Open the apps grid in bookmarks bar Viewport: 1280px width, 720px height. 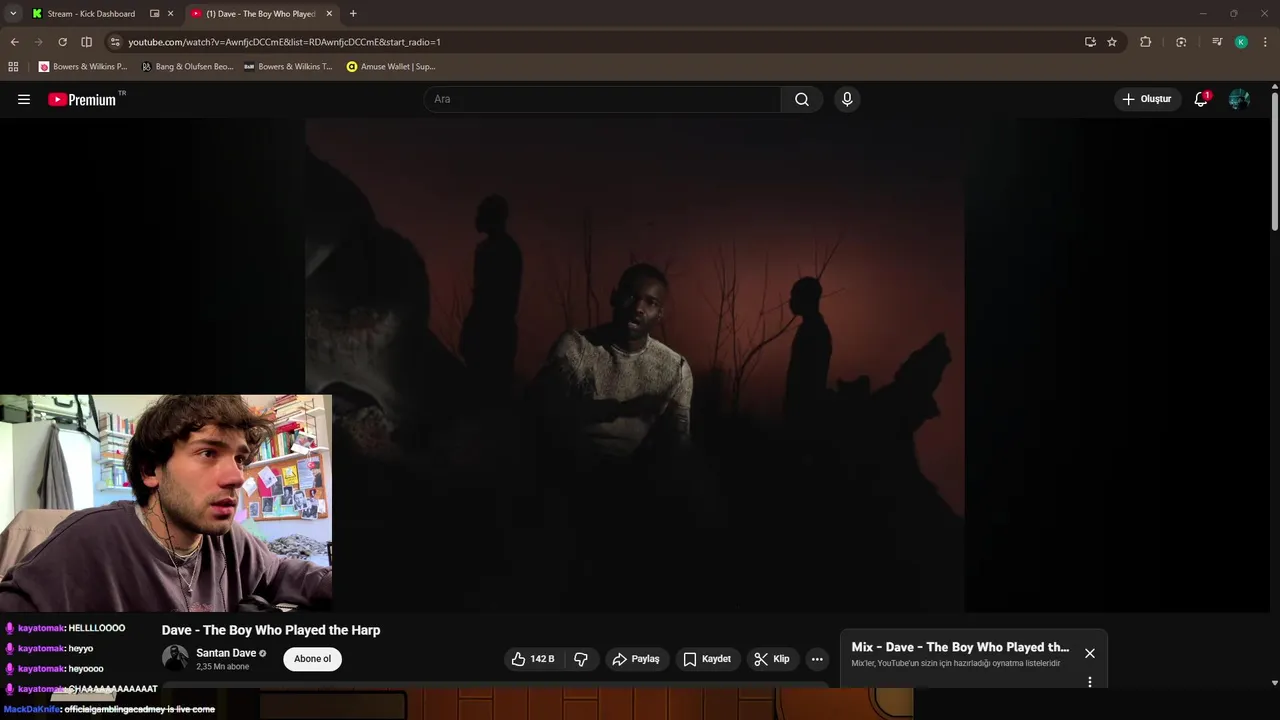[x=13, y=67]
